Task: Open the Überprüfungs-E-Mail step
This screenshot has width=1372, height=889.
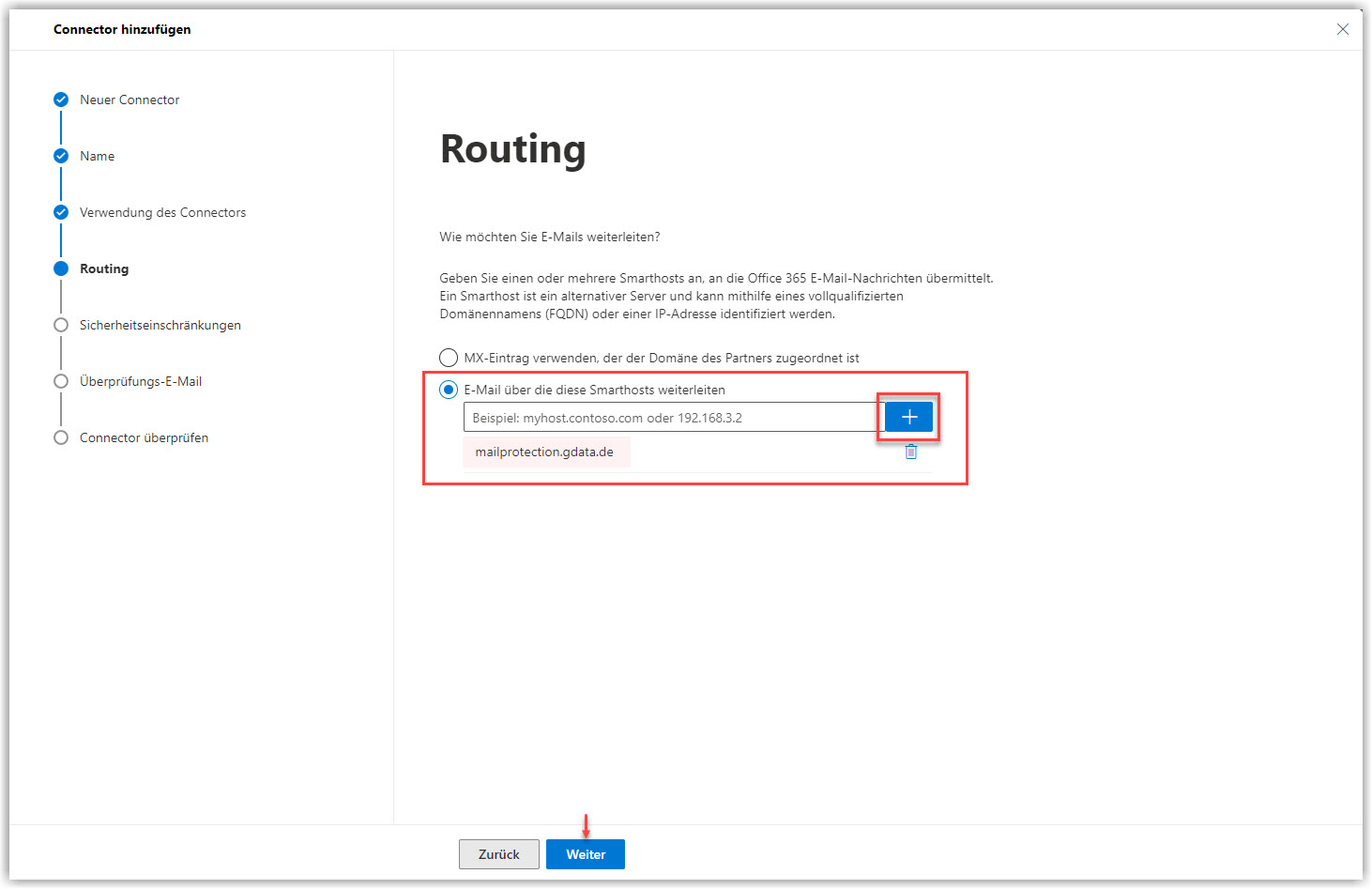Action: tap(141, 381)
